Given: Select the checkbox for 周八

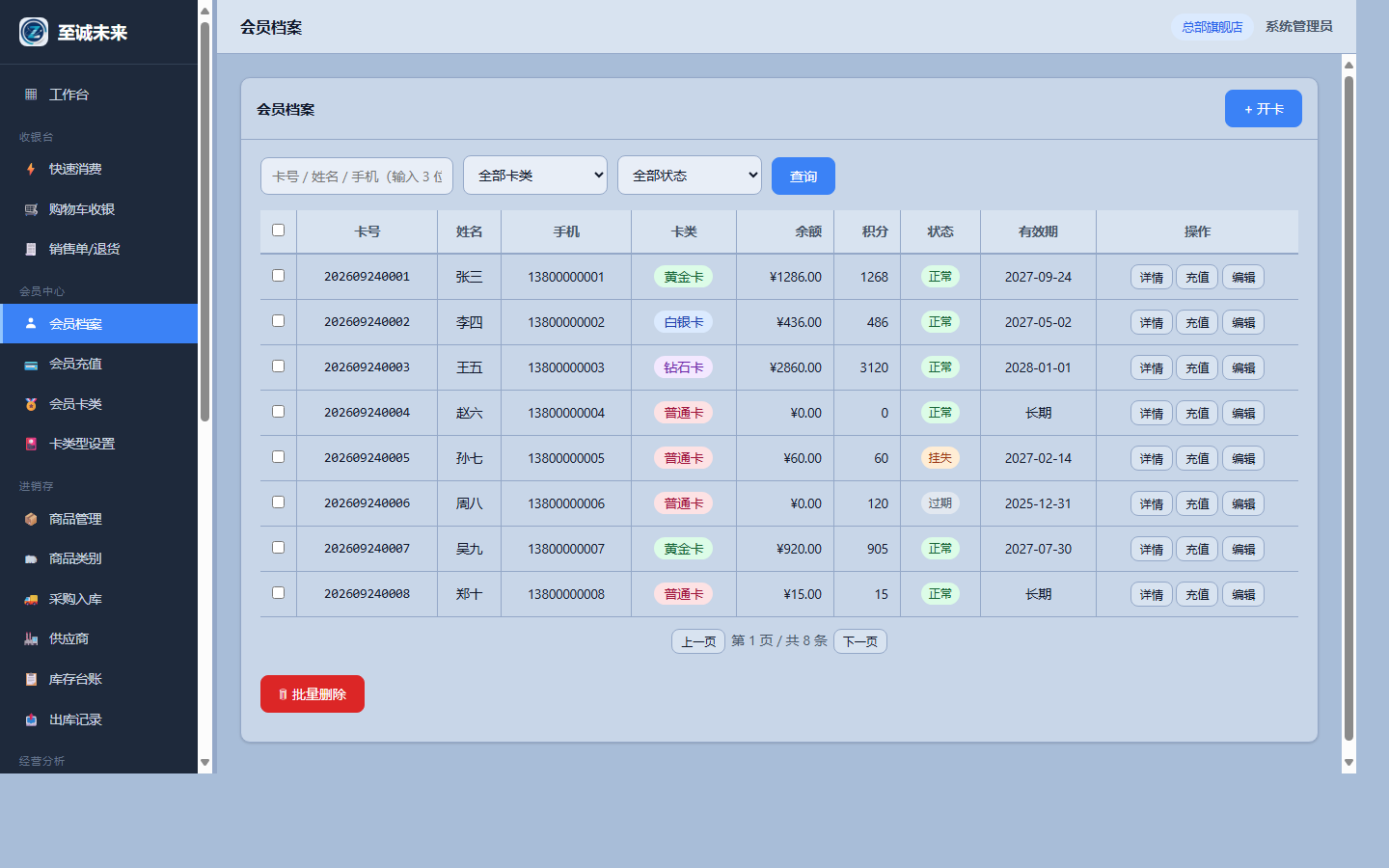Looking at the screenshot, I should 278,502.
